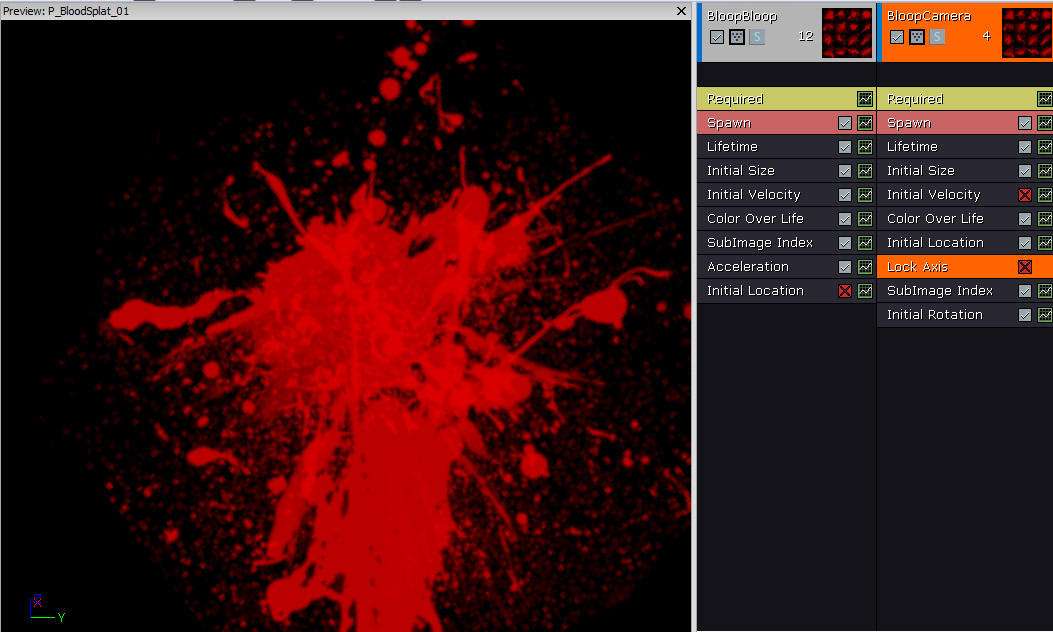Open curve graph for BloopBloop Initial Location
Screen dimensions: 1053x632
pos(865,291)
